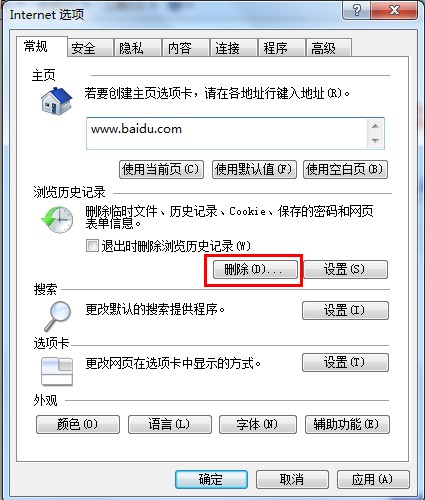425x500 pixels.
Task: Click the homepage address box up arrow
Action: (x=375, y=126)
